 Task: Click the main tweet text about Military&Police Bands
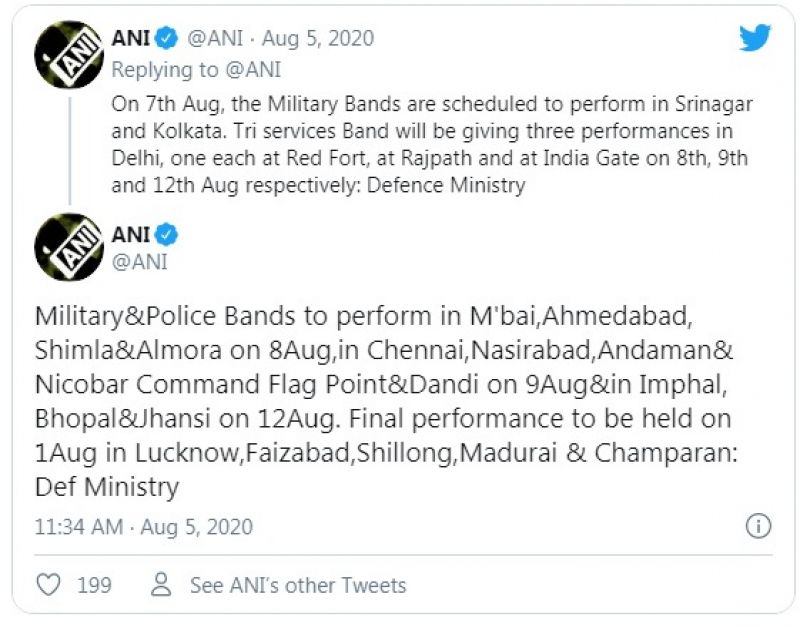click(380, 400)
